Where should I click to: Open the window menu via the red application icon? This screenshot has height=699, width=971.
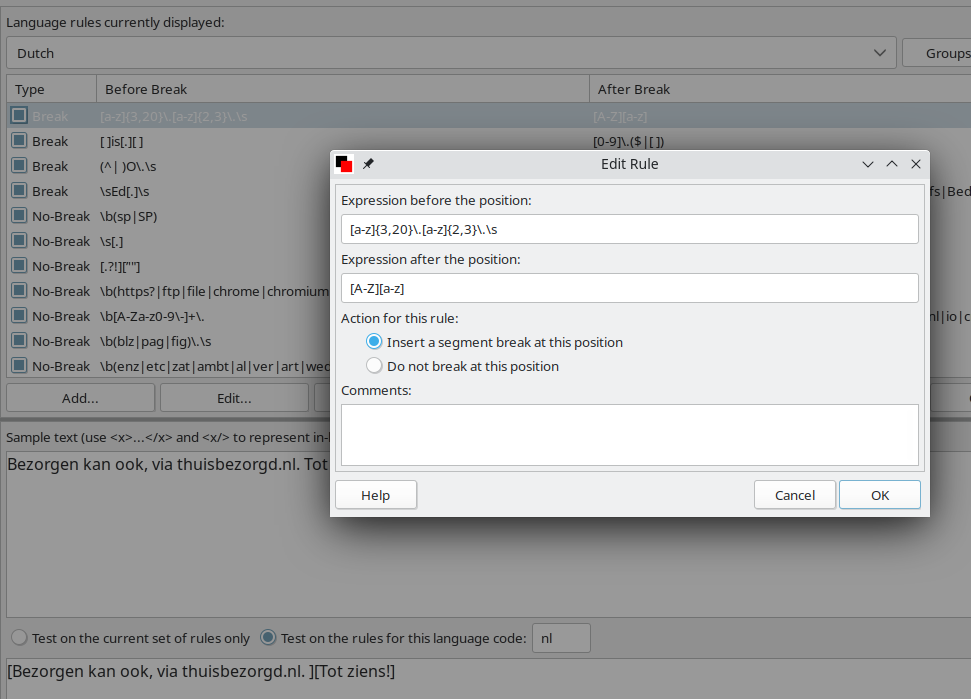(x=344, y=163)
